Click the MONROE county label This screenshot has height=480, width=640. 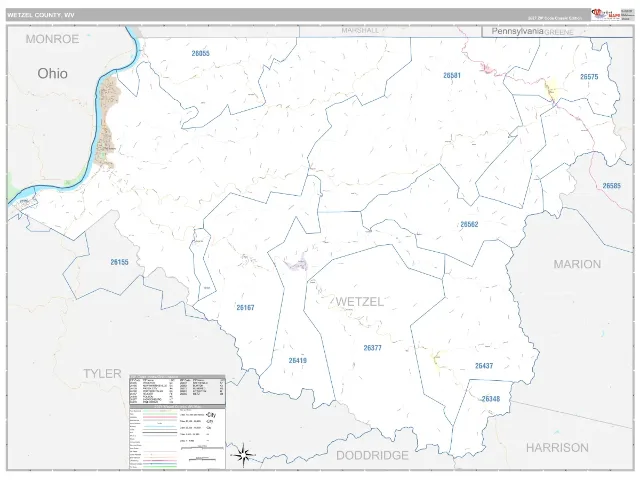tap(52, 39)
